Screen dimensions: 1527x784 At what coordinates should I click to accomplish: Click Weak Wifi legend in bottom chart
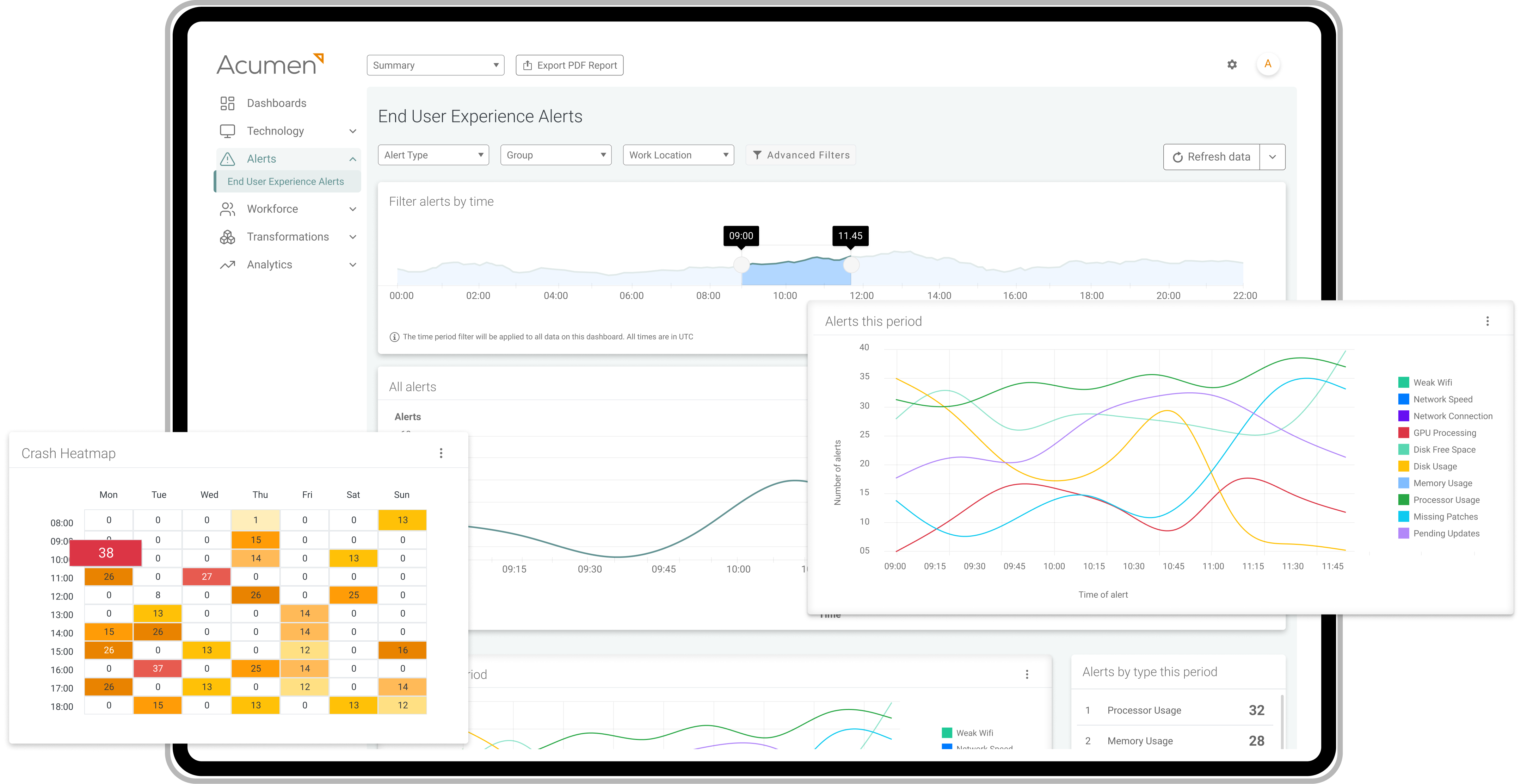[967, 733]
